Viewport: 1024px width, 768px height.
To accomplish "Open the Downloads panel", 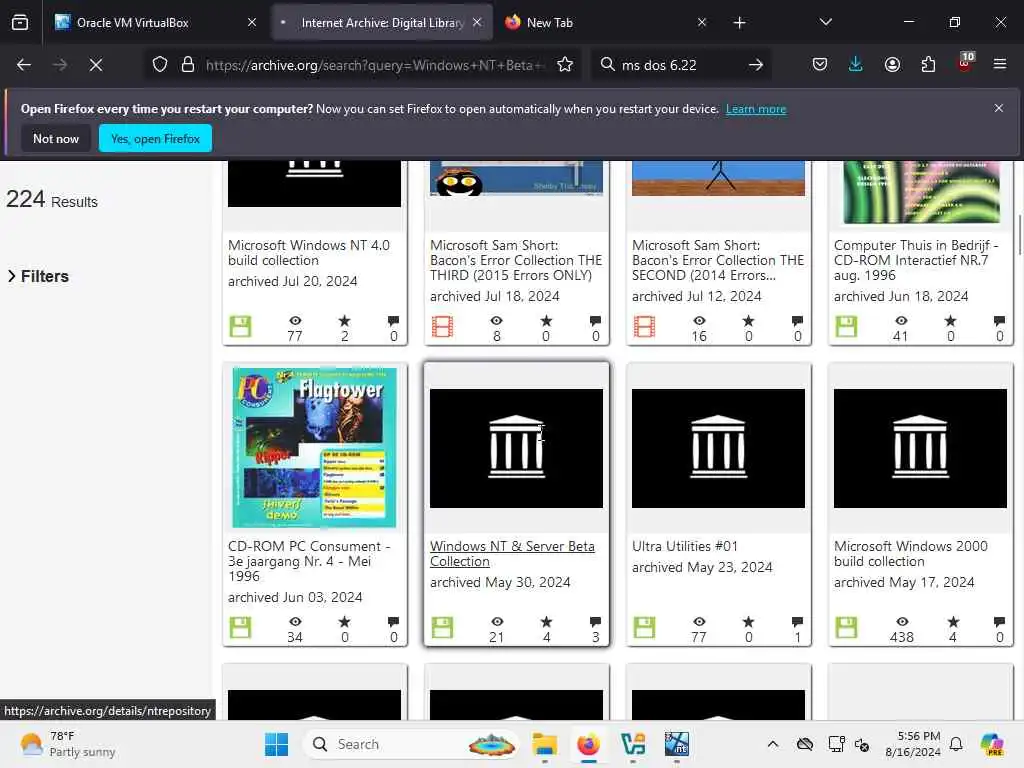I will pos(856,64).
